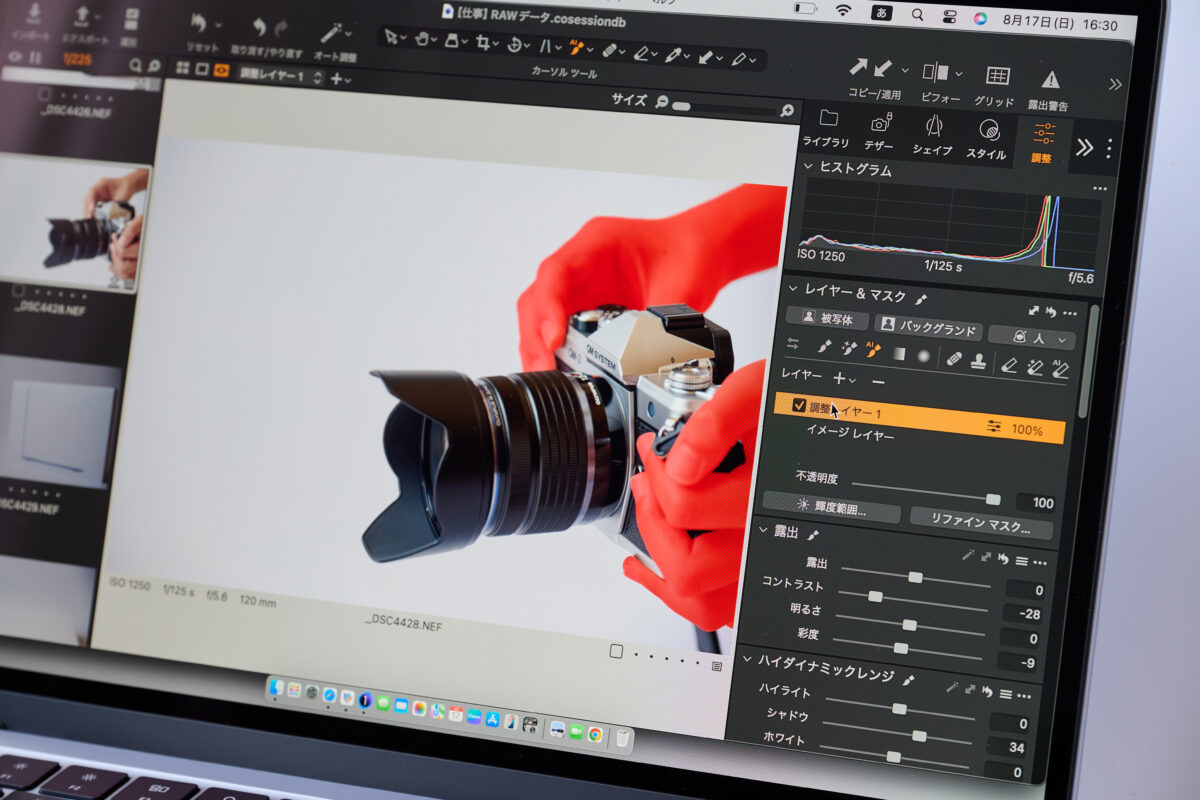Select the heal bandage tool icon
The width and height of the screenshot is (1200, 800).
(x=953, y=358)
